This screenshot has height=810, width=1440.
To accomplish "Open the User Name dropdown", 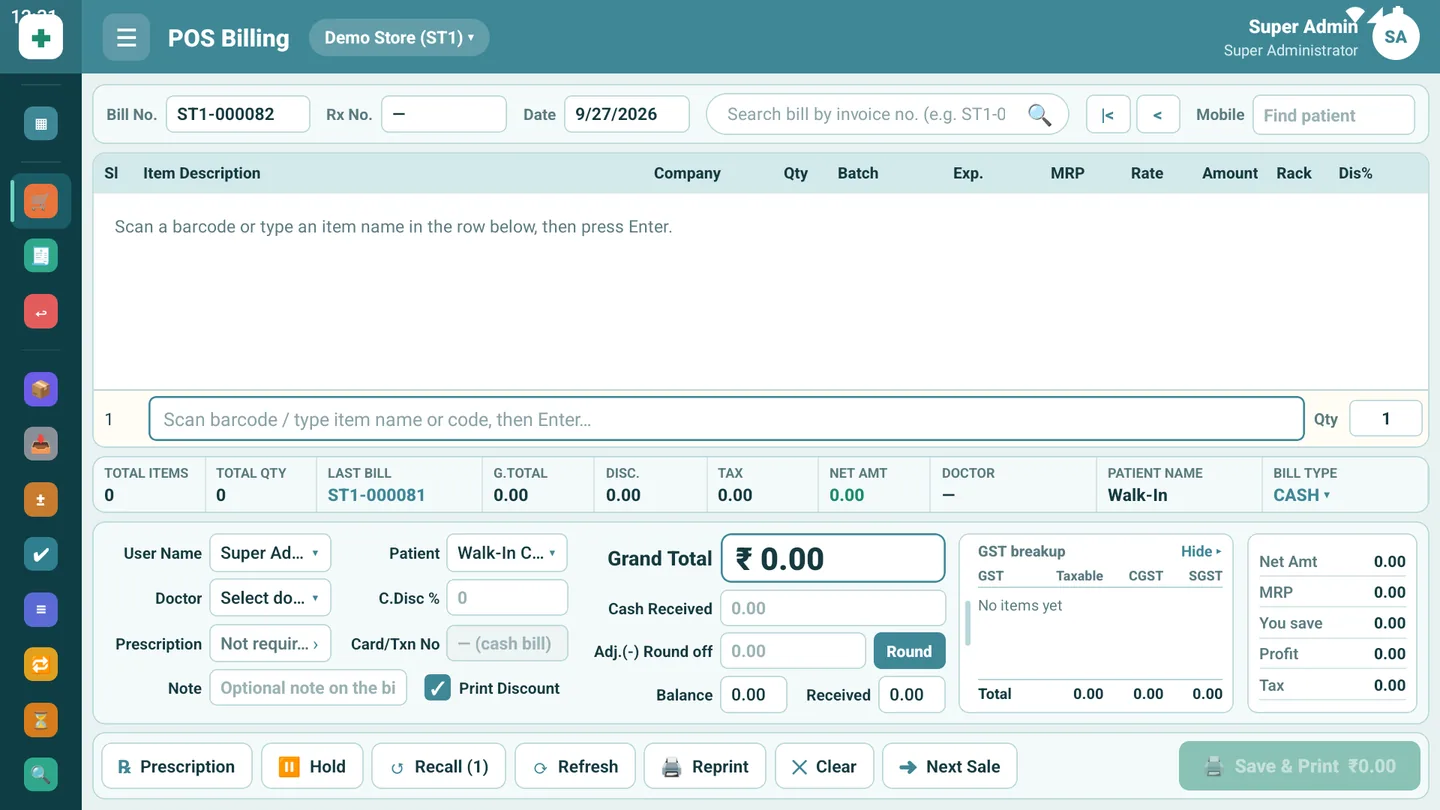I will [x=270, y=553].
